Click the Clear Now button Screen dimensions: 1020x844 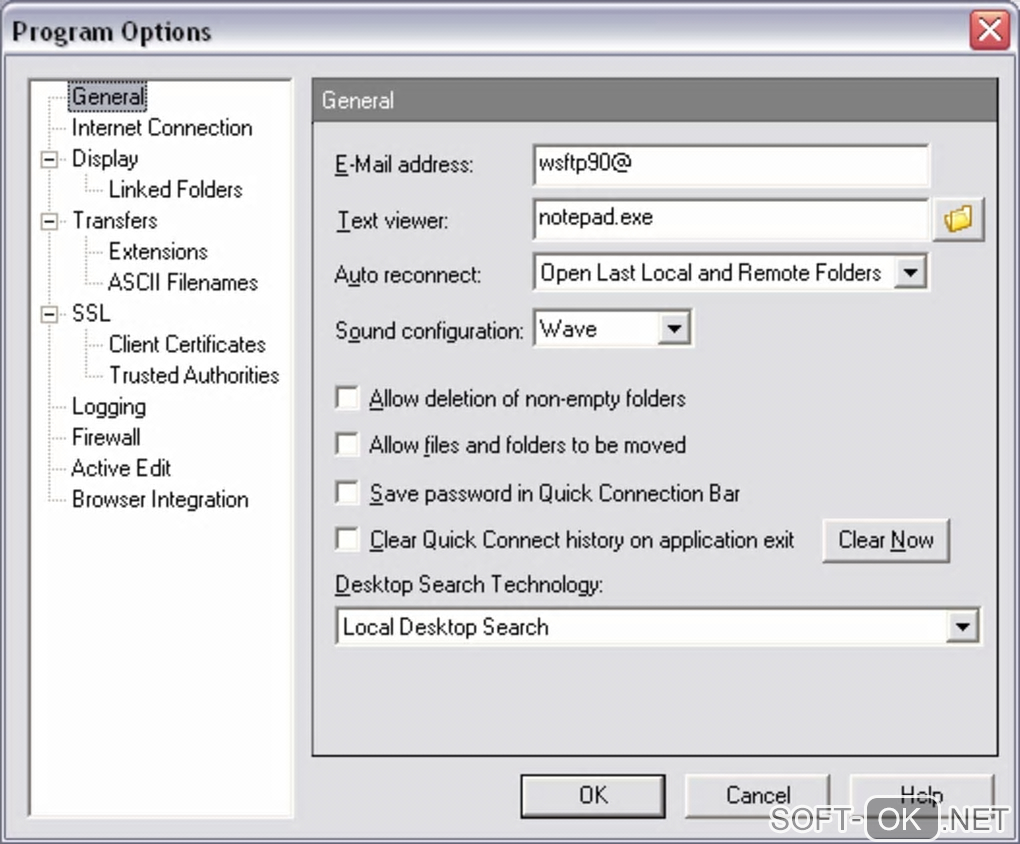886,540
